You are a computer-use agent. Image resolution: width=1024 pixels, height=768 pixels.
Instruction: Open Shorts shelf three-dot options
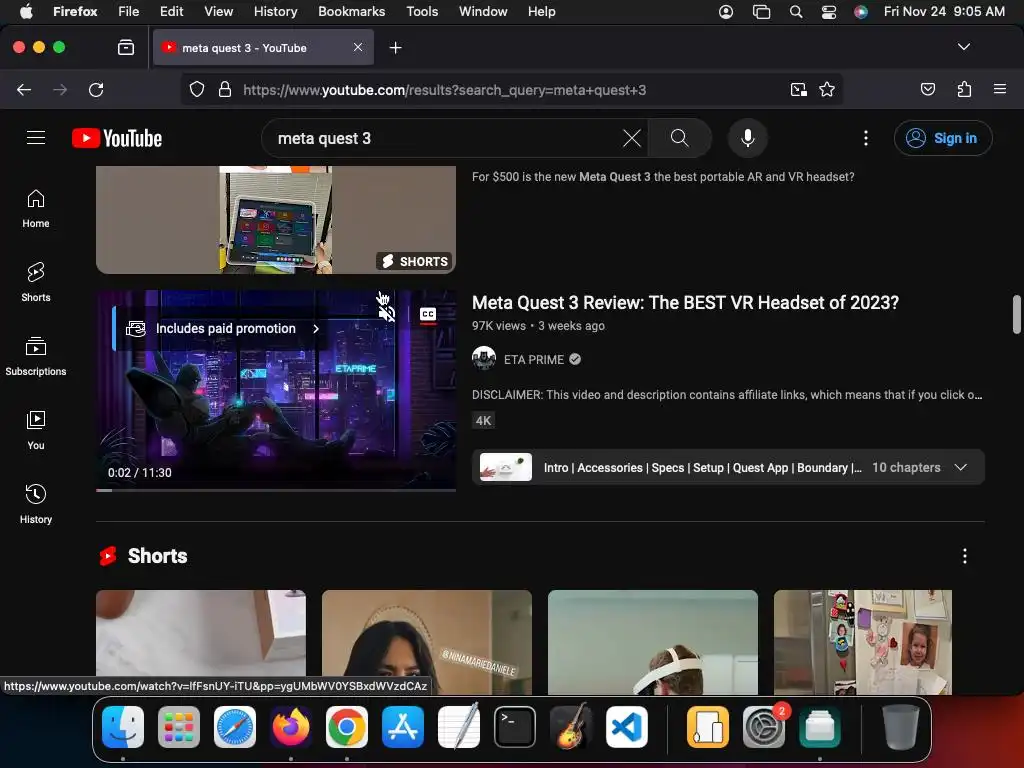point(965,556)
